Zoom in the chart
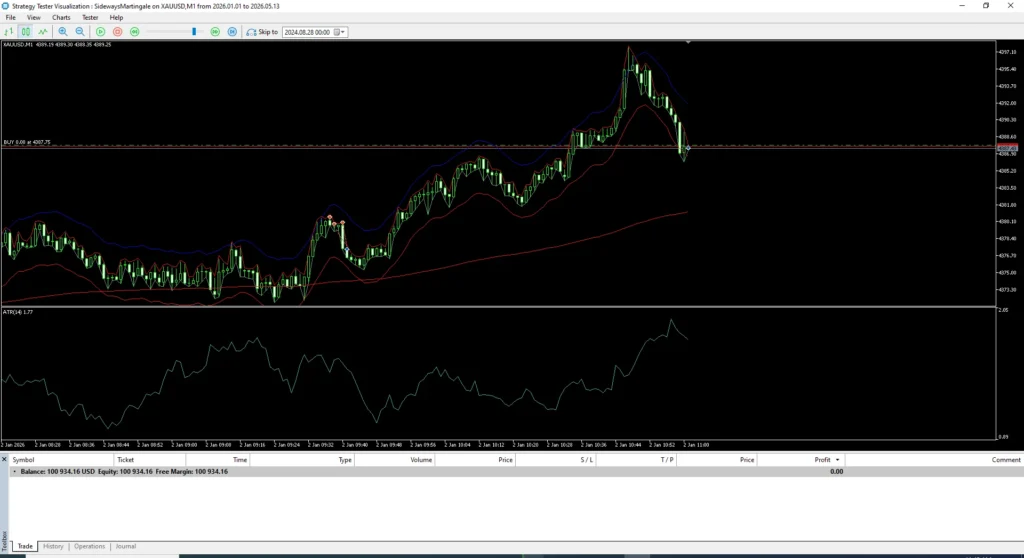 tap(63, 31)
